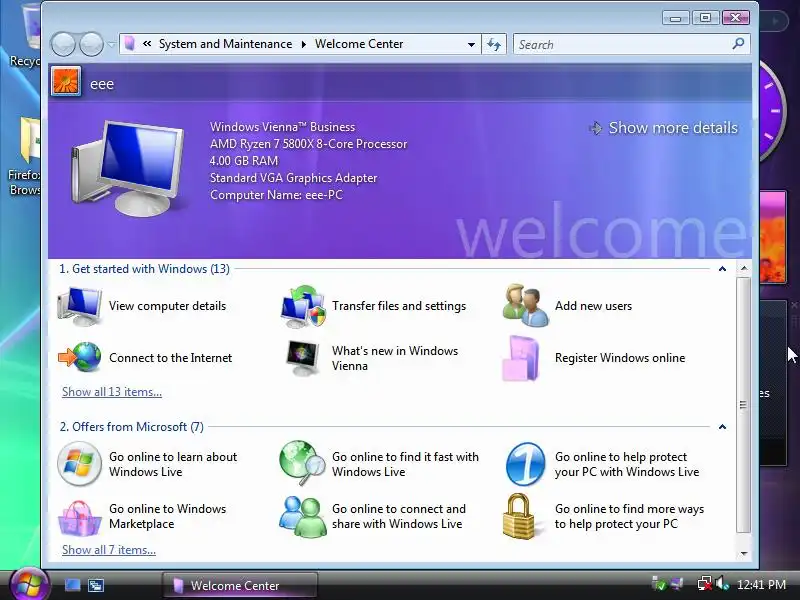Viewport: 800px width, 600px height.
Task: Open find it fast with Windows Live icon
Action: click(x=302, y=463)
